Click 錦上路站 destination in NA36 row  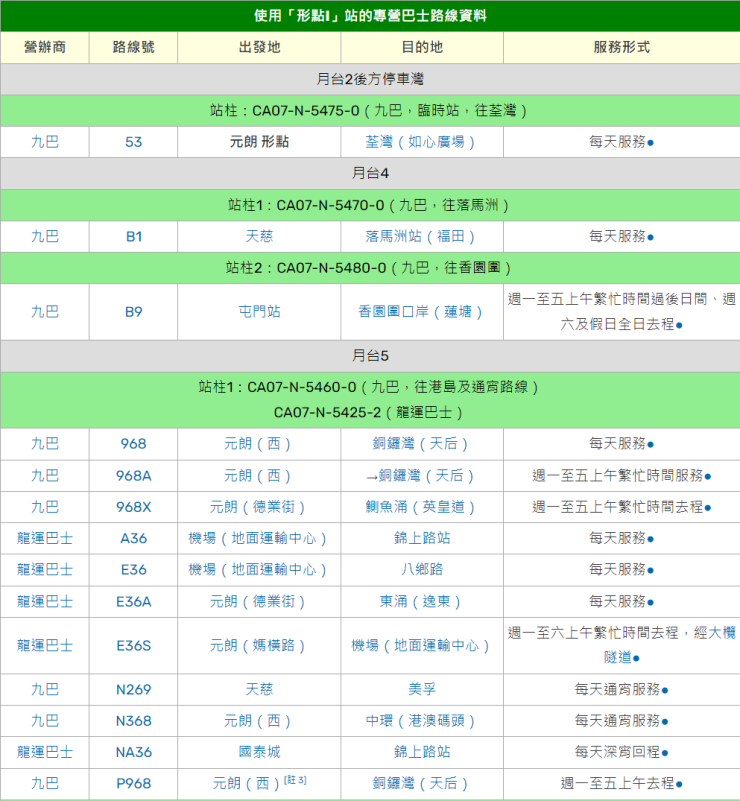[422, 752]
